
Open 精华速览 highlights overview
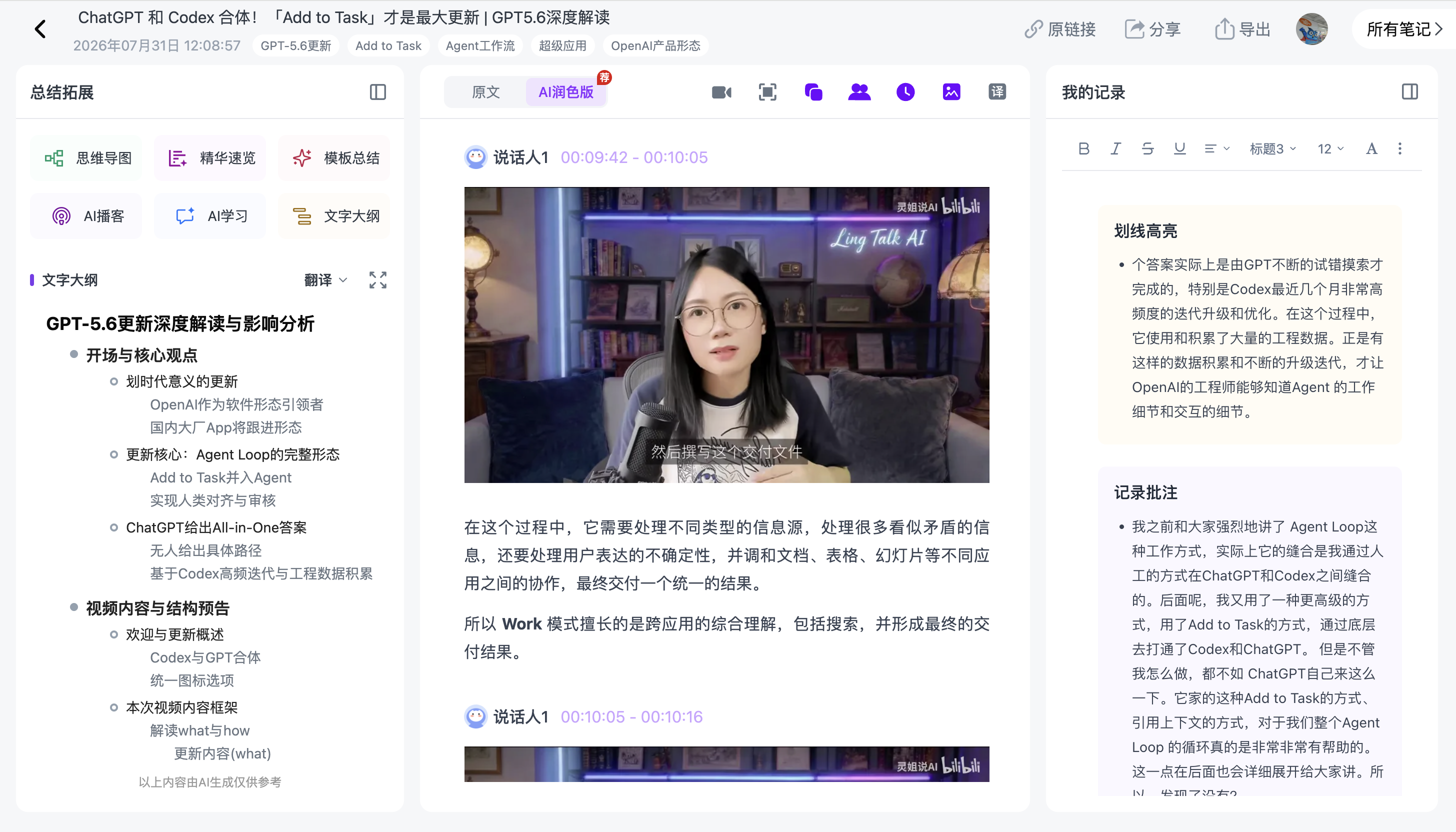coord(210,158)
